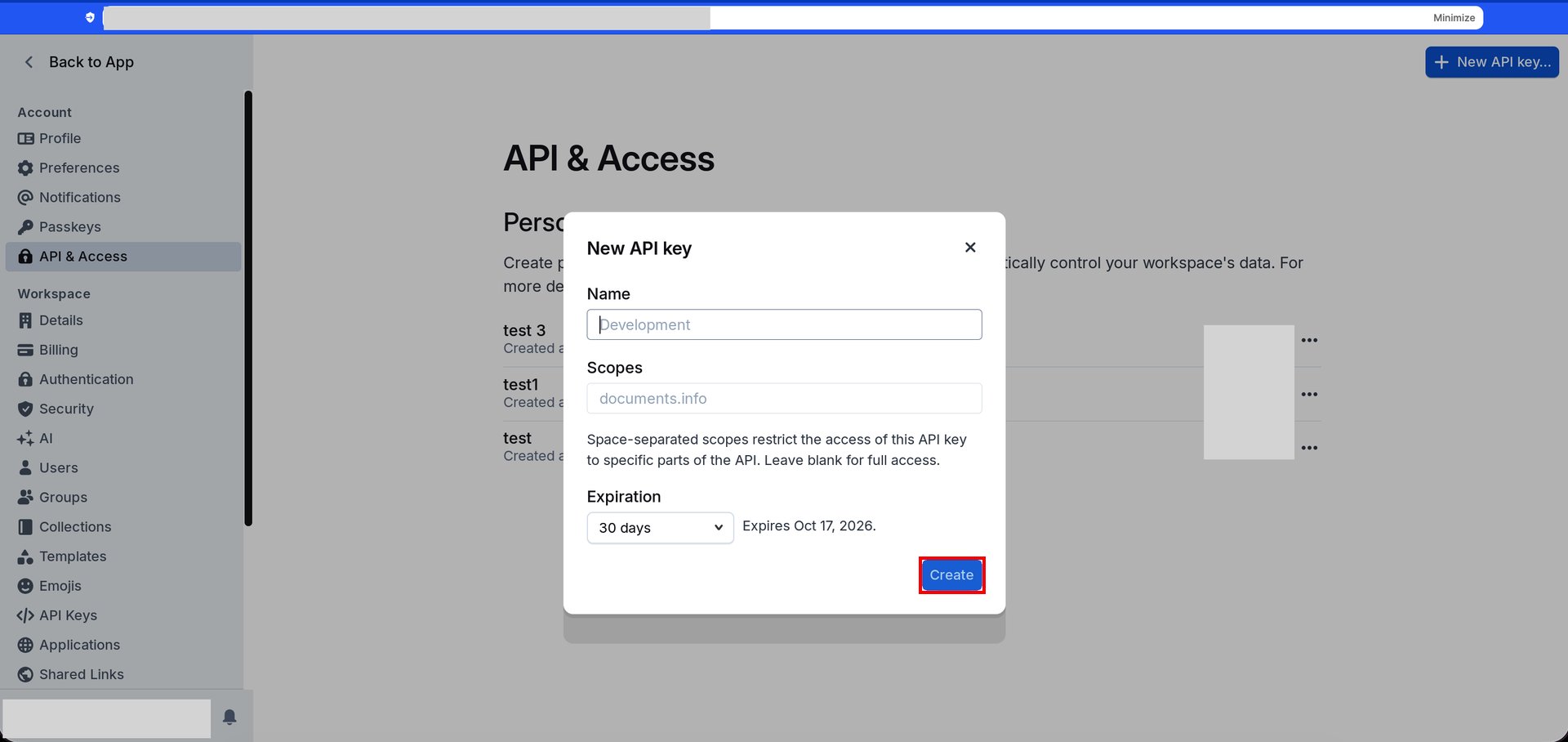
Task: Click the Notifications at-sign icon
Action: tap(25, 198)
